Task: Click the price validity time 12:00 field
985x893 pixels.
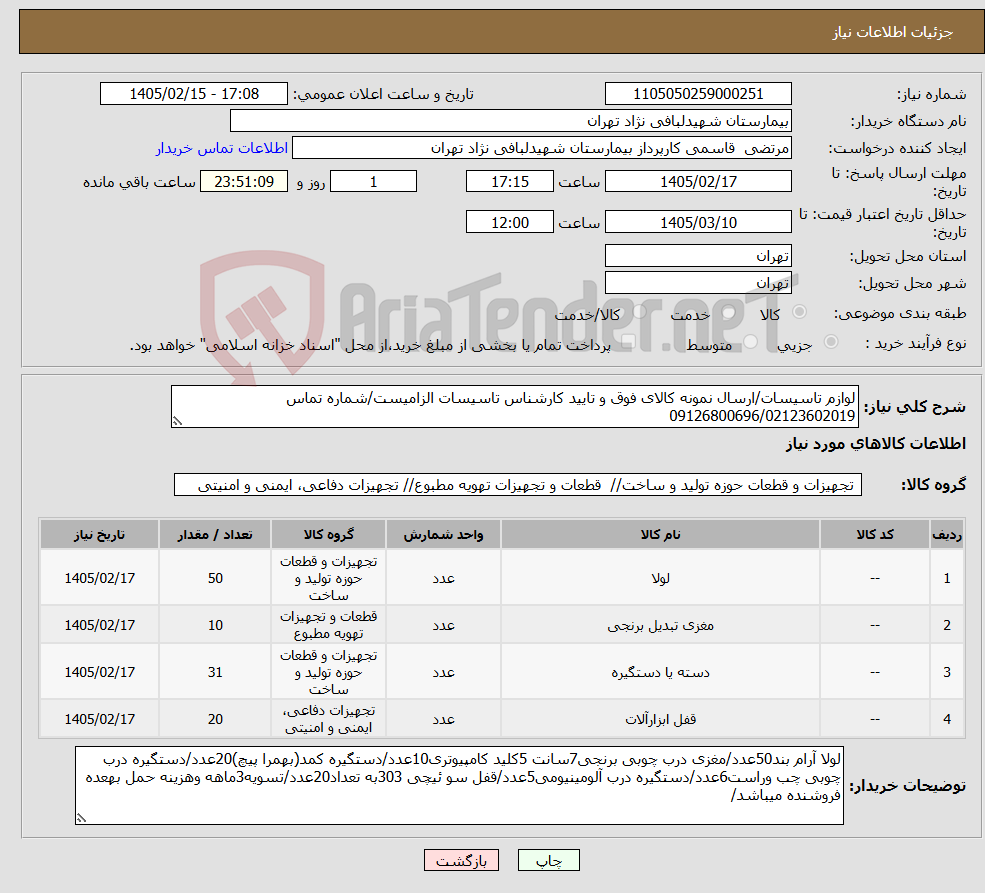Action: pos(509,222)
